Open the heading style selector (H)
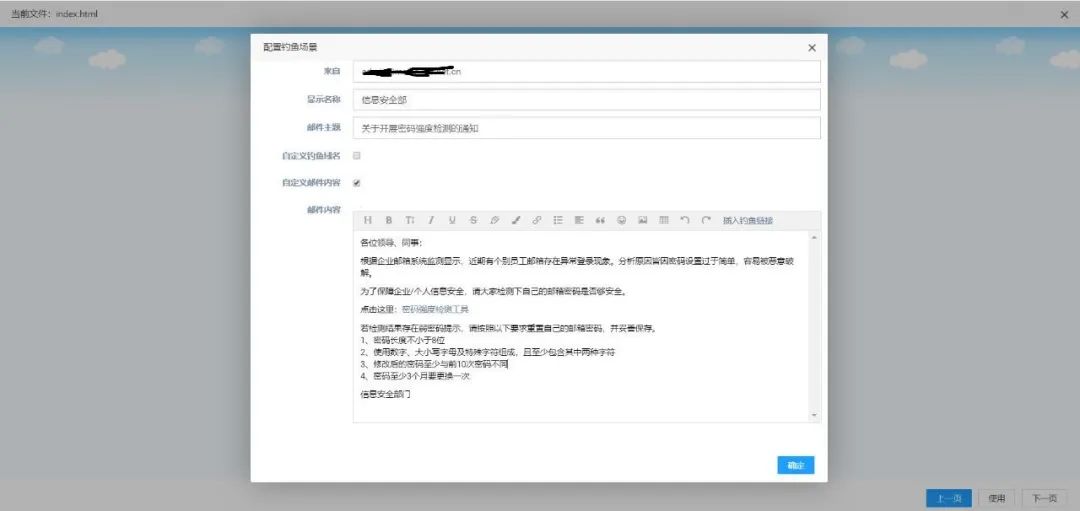This screenshot has width=1080, height=511. point(367,220)
